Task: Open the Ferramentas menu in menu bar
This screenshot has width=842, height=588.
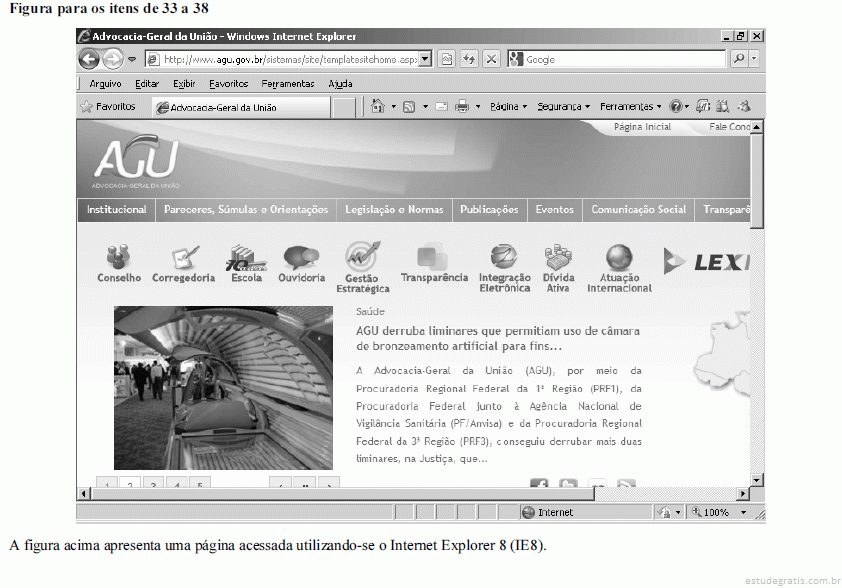Action: tap(288, 84)
